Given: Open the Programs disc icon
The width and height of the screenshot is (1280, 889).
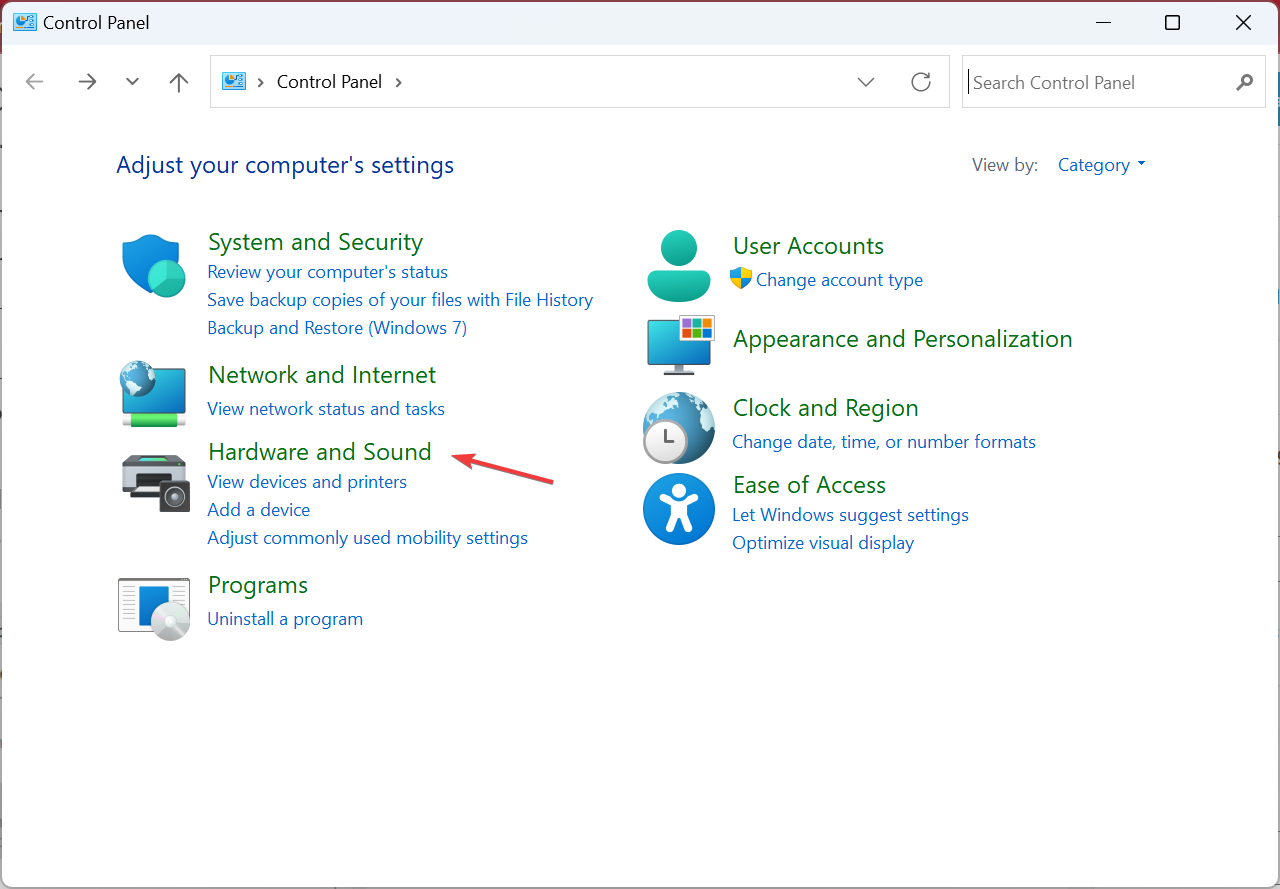Looking at the screenshot, I should [154, 608].
